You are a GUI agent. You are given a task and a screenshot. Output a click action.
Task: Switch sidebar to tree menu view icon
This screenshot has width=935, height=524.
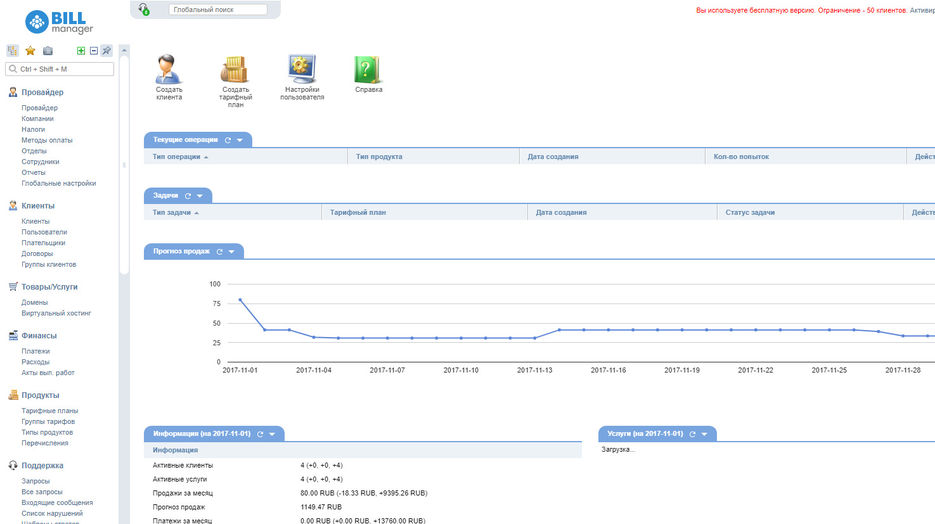13,51
